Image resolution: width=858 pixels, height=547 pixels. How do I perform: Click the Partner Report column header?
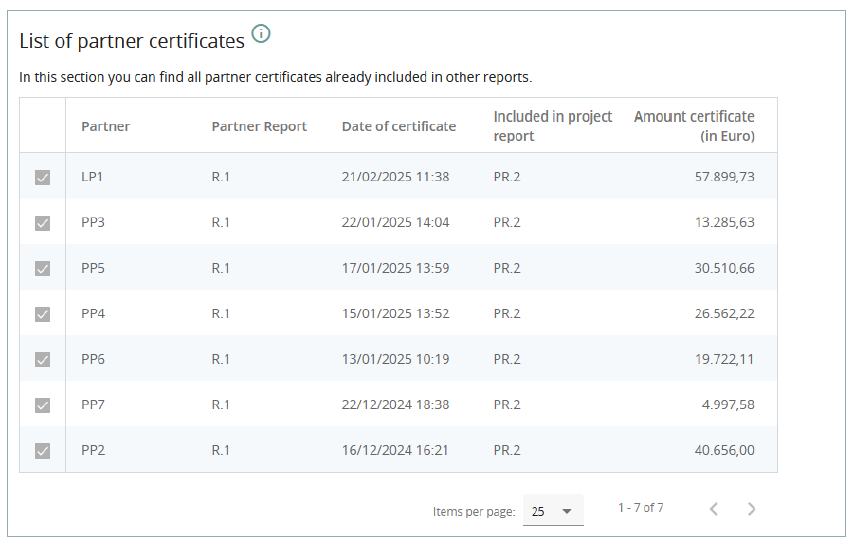coord(259,126)
